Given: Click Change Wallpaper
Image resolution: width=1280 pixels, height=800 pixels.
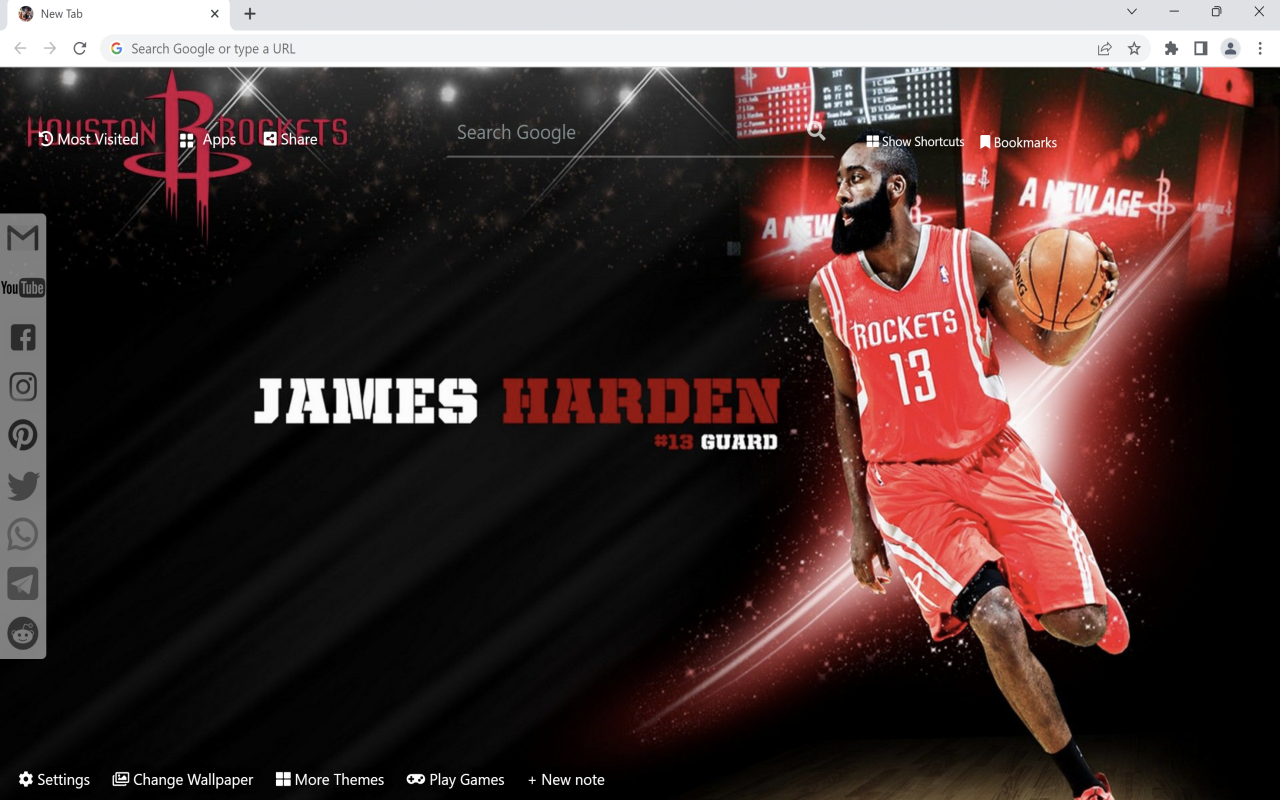Looking at the screenshot, I should coord(183,780).
